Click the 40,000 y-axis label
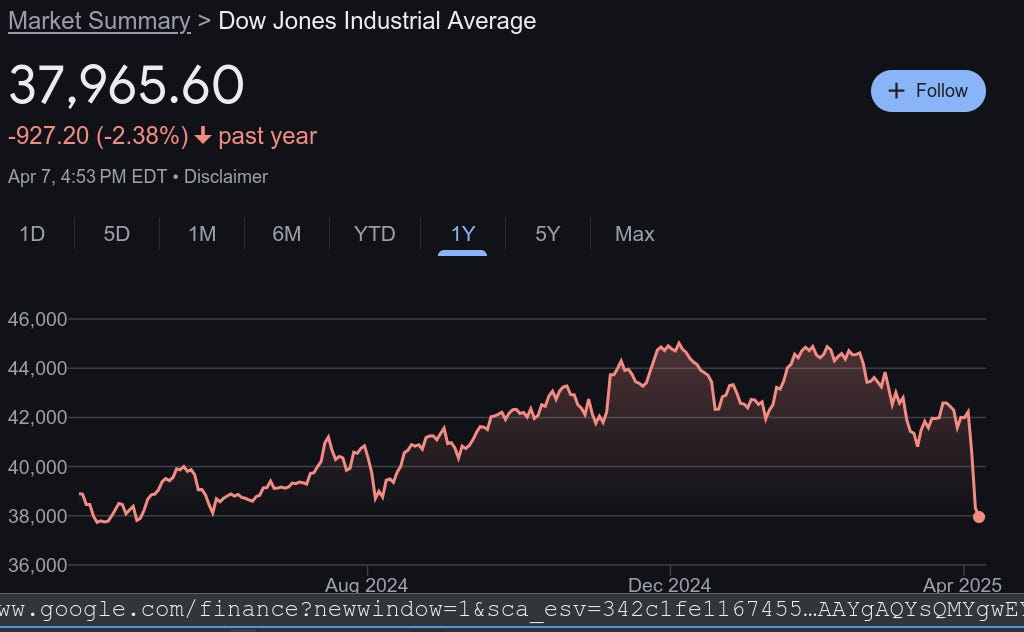 37,467
